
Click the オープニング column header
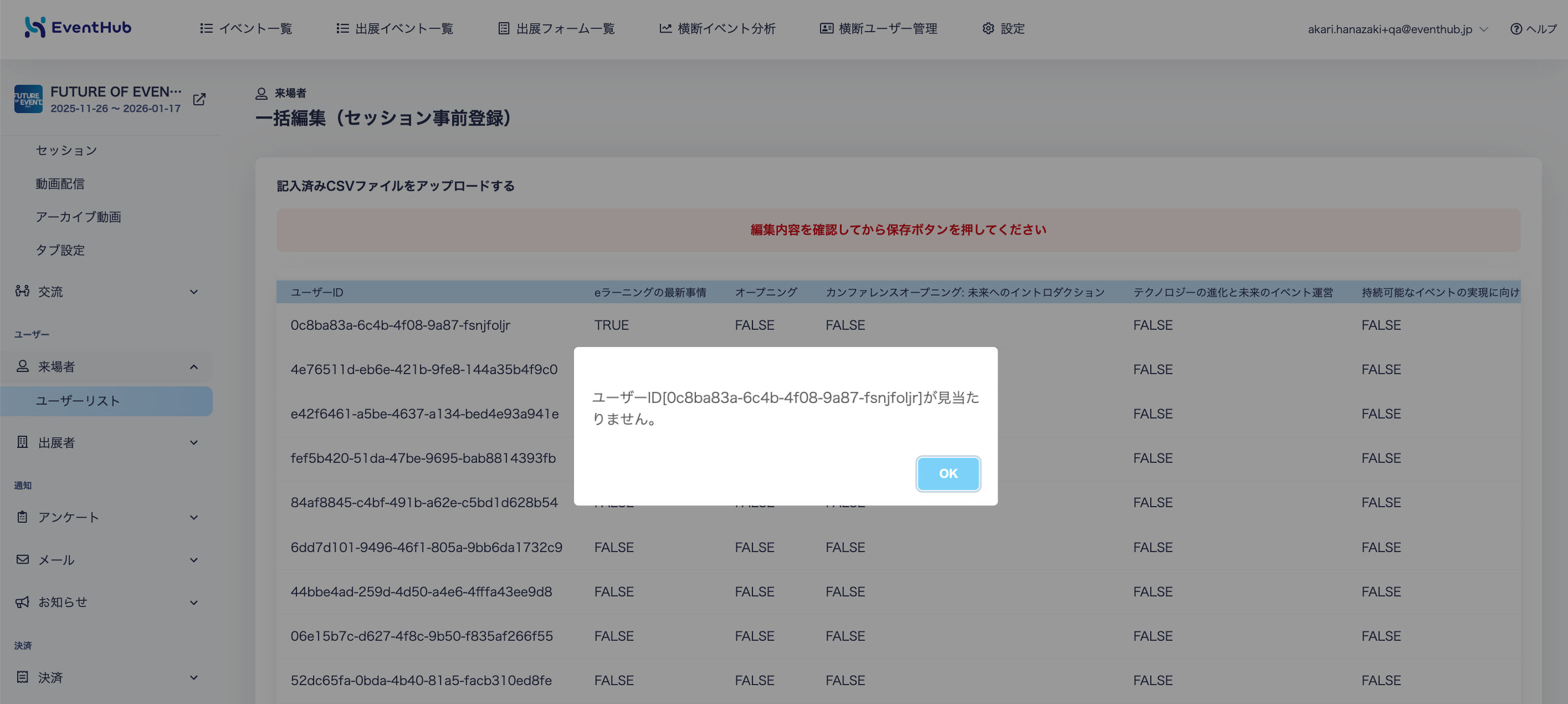point(766,292)
